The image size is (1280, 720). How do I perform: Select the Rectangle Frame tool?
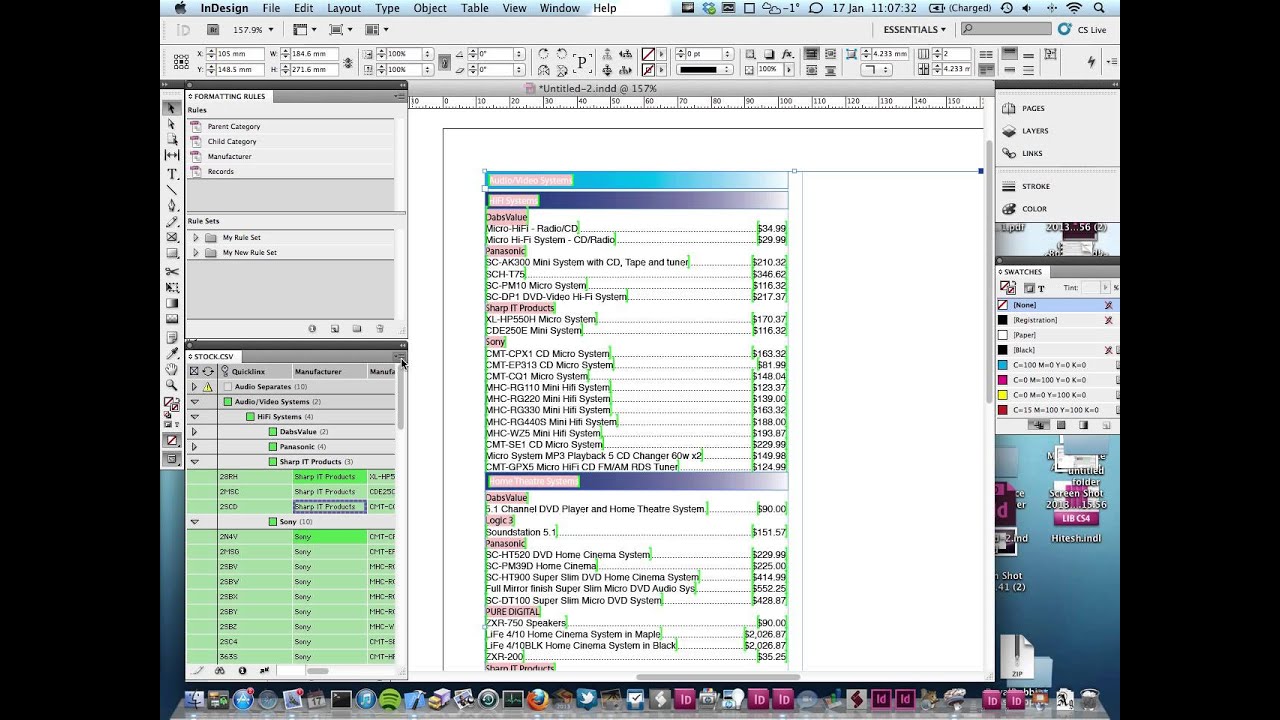(171, 238)
